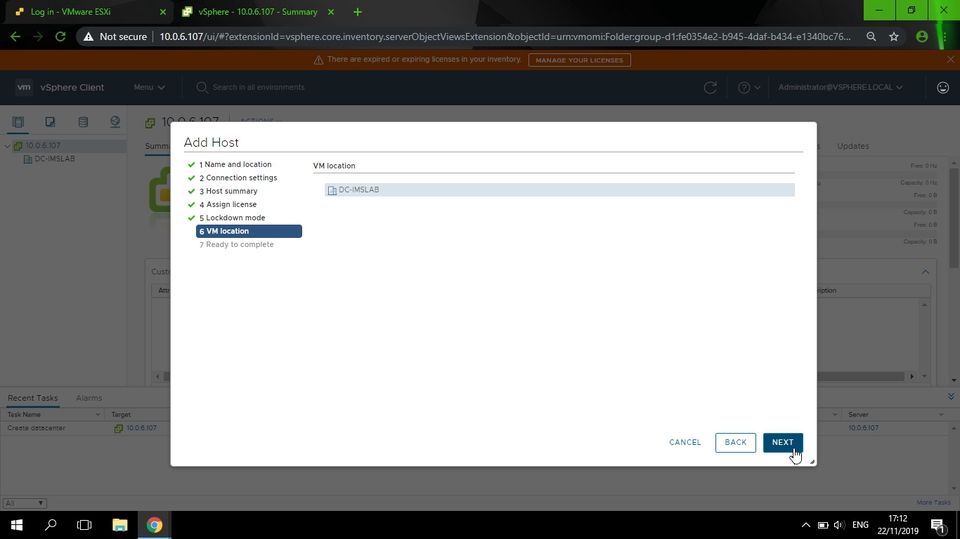The width and height of the screenshot is (960, 539).
Task: Cancel the Add Host wizard
Action: pos(684,442)
